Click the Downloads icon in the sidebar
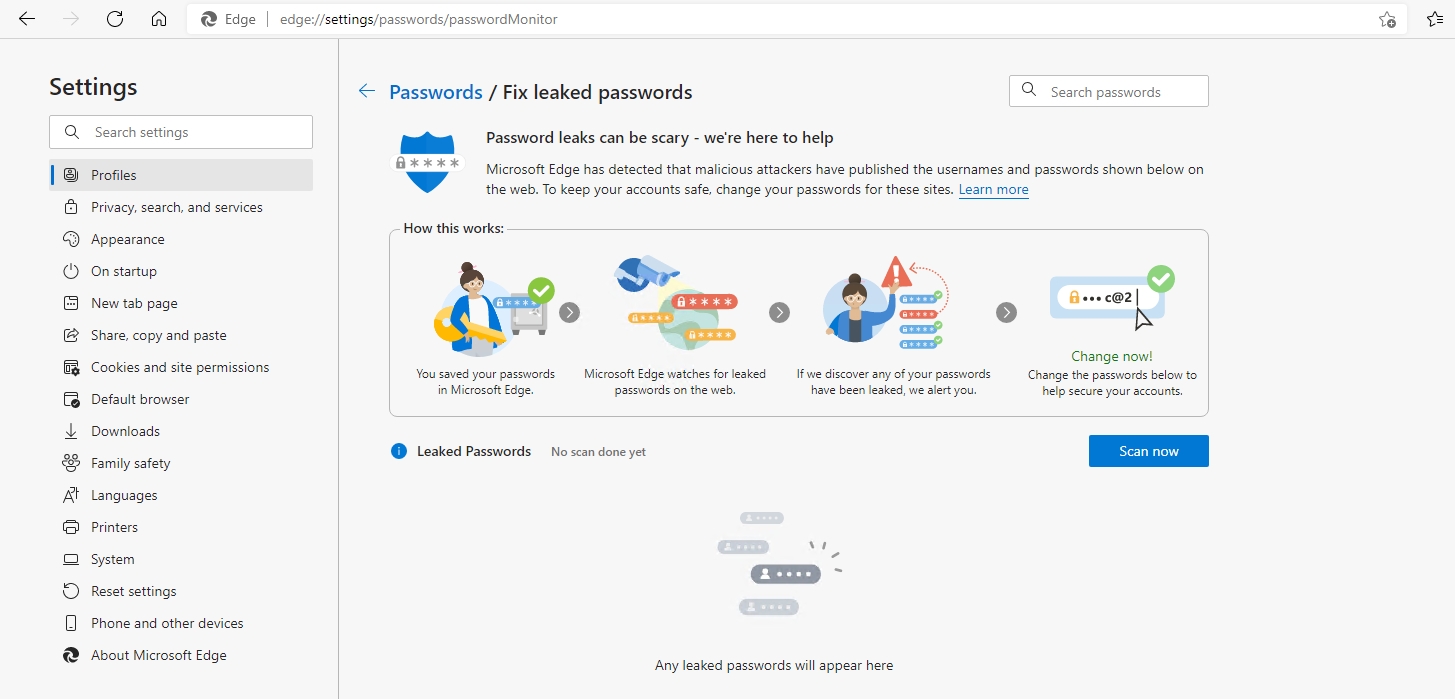 coord(70,431)
